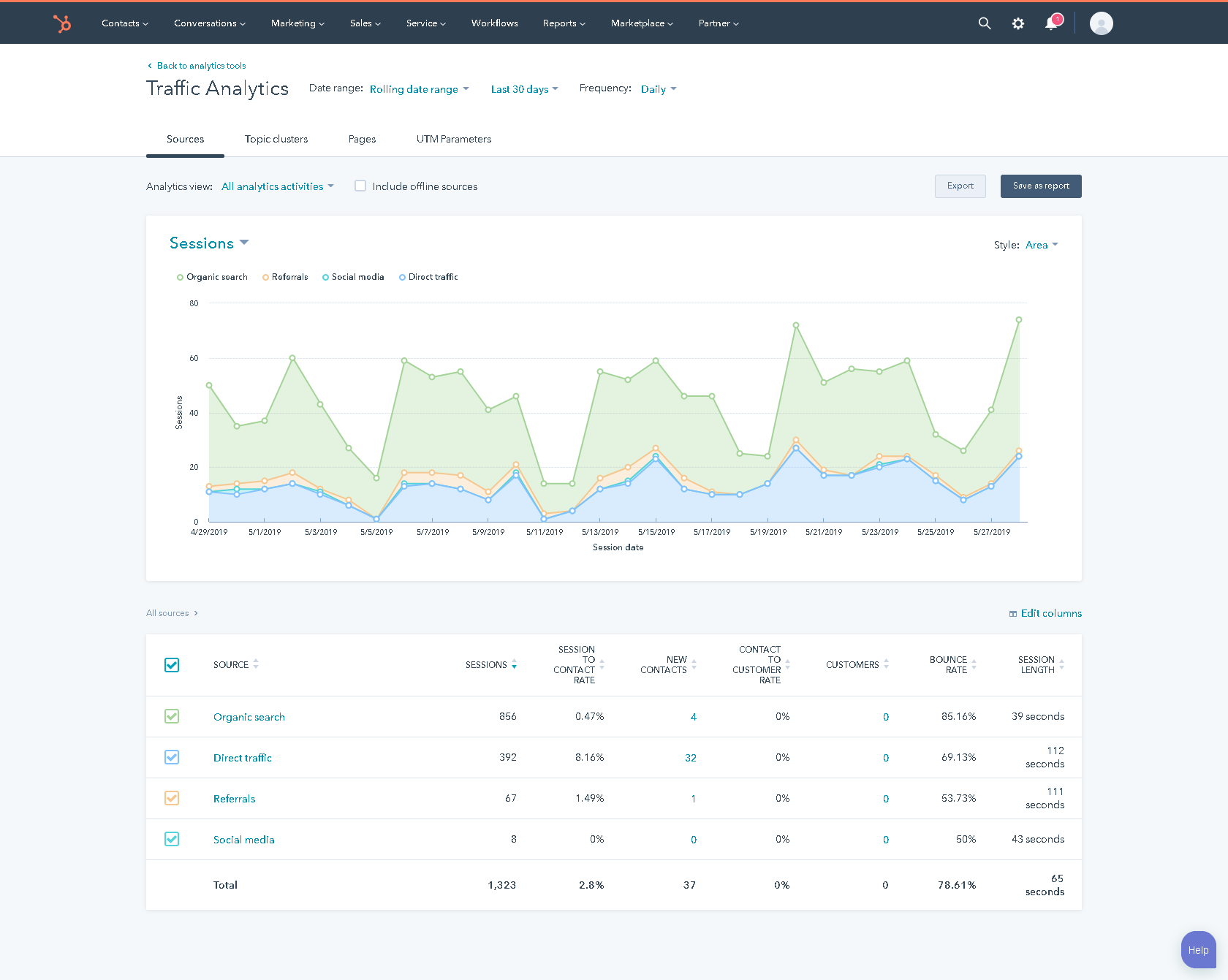Change Frequency using the Daily dropdown
The height and width of the screenshot is (980, 1228).
click(657, 88)
